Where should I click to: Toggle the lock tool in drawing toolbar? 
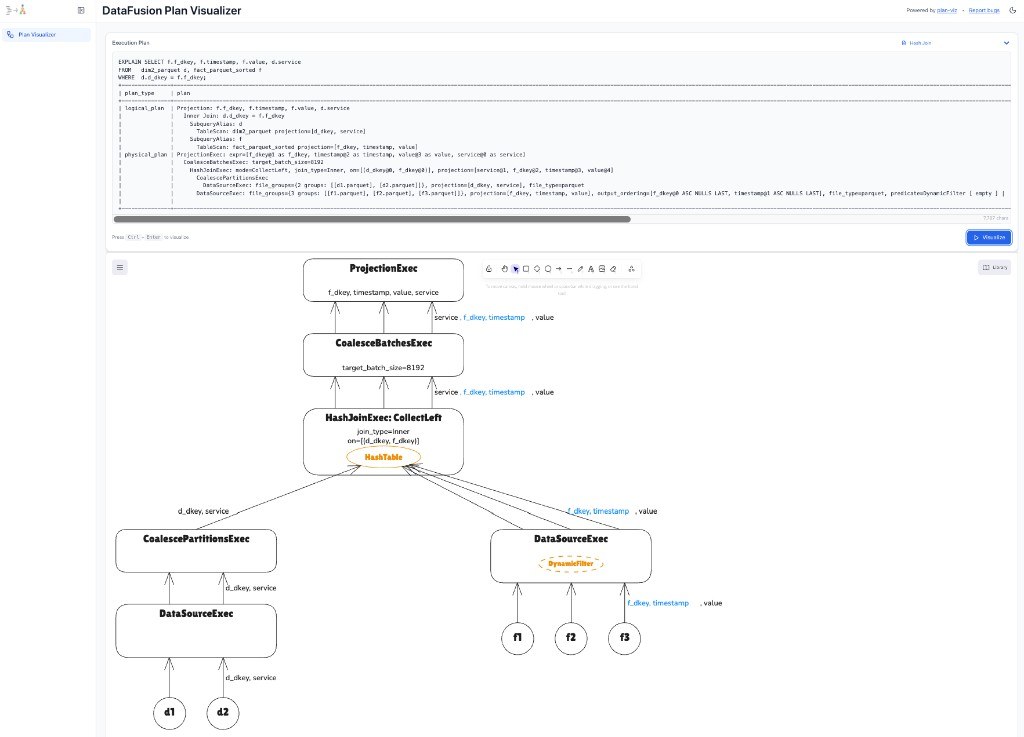point(488,269)
